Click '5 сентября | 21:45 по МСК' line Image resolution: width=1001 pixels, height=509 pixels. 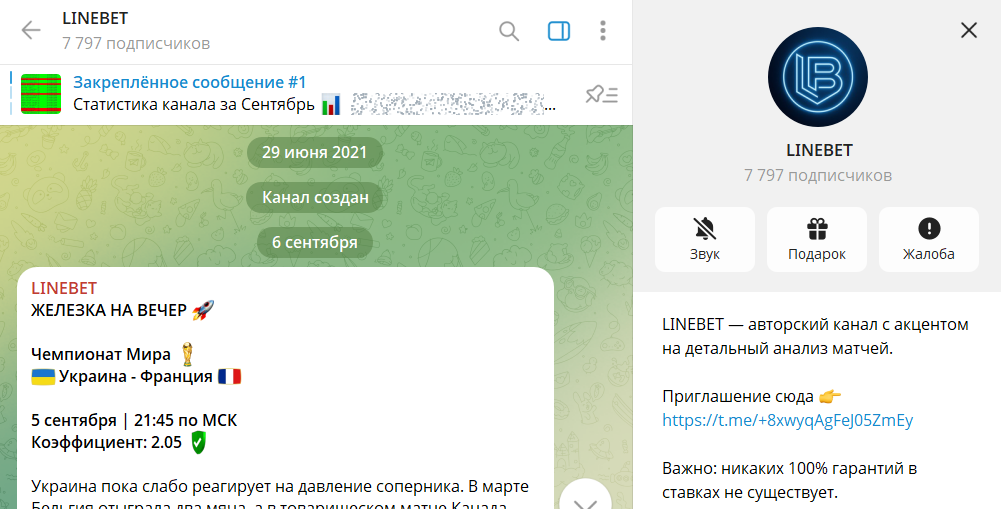[134, 421]
